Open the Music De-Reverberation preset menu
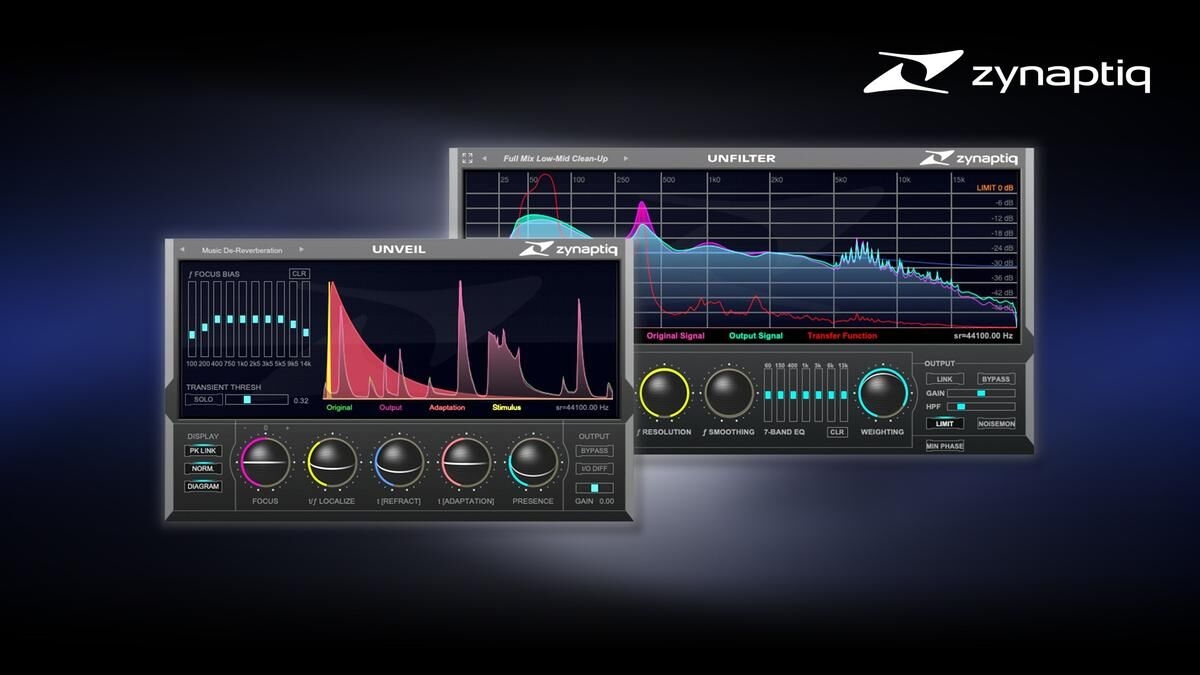Viewport: 1200px width, 675px height. click(x=242, y=250)
